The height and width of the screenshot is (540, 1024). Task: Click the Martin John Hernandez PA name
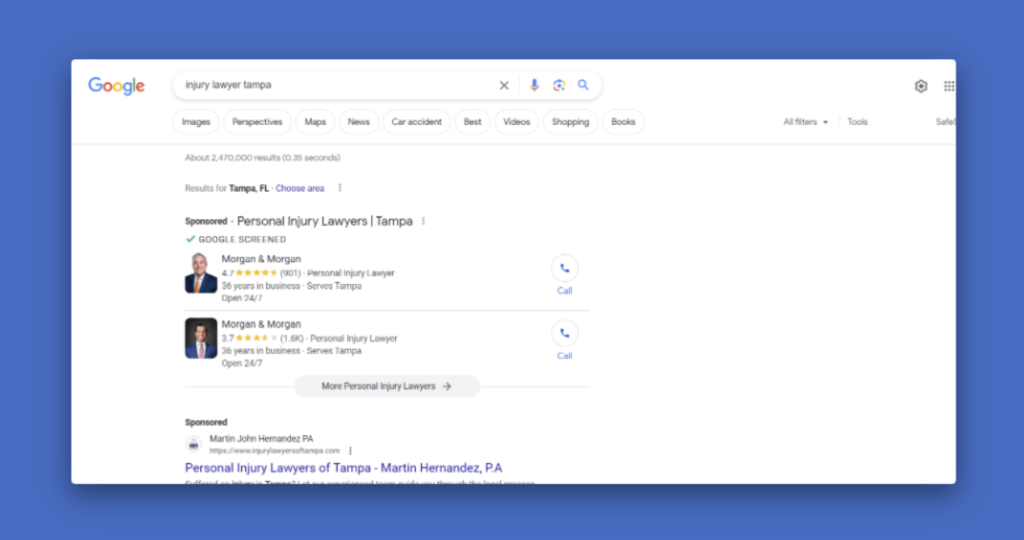[x=261, y=439]
